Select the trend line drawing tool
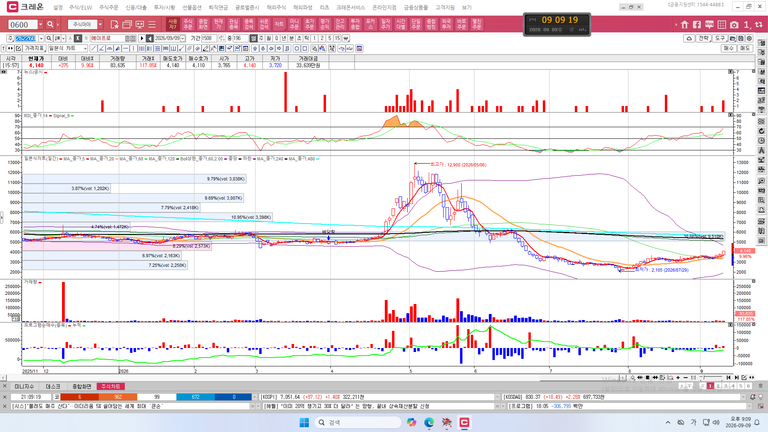The height and width of the screenshot is (432, 768). 94,48
